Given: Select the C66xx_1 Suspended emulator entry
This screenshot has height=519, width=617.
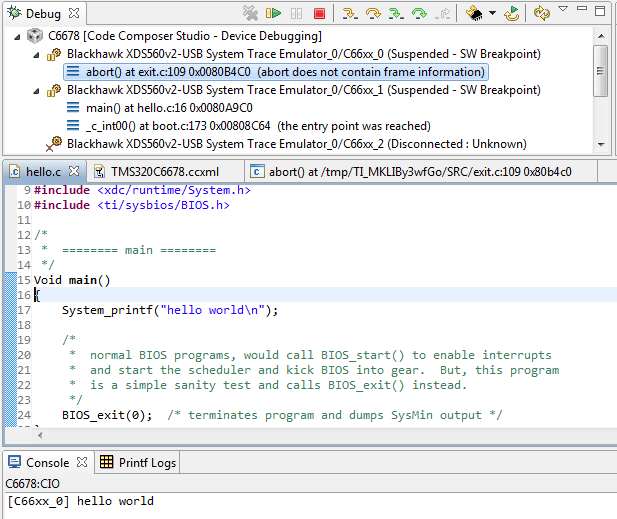Looking at the screenshot, I should tap(304, 90).
